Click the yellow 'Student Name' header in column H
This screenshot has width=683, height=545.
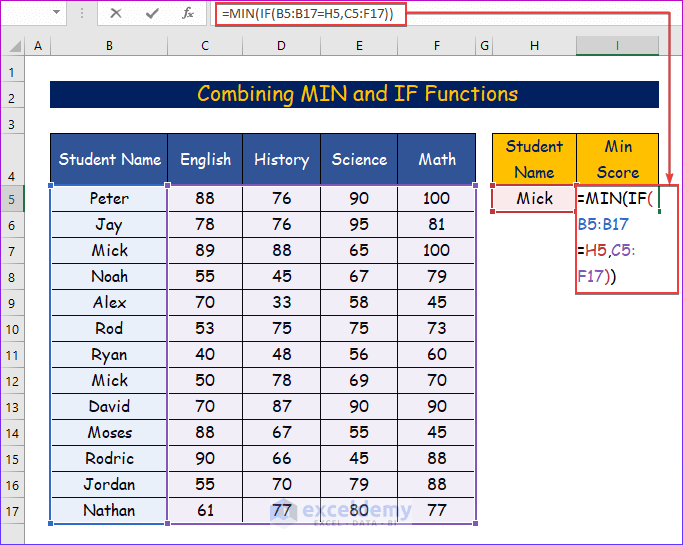(534, 159)
